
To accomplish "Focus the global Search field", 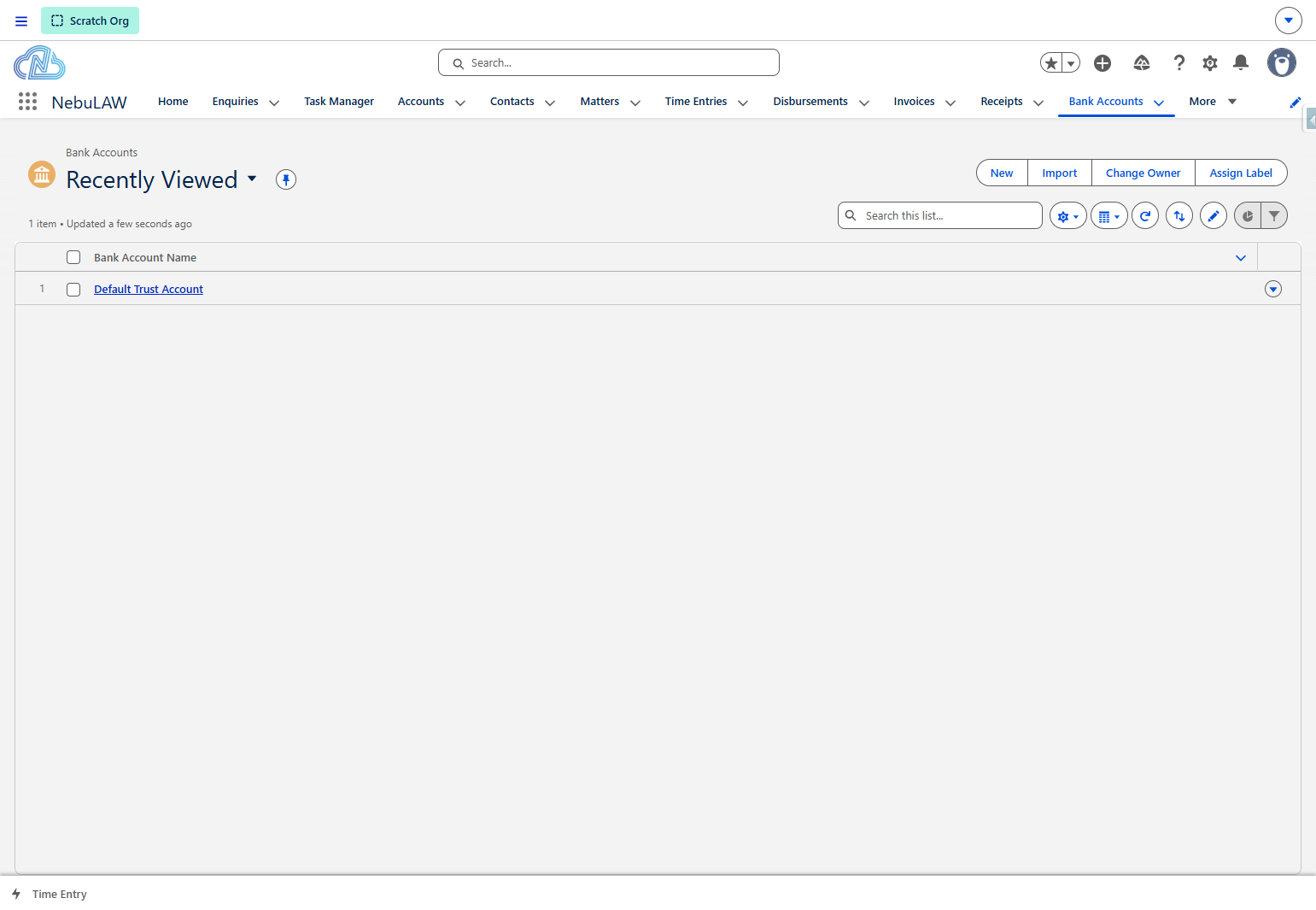I will point(609,62).
